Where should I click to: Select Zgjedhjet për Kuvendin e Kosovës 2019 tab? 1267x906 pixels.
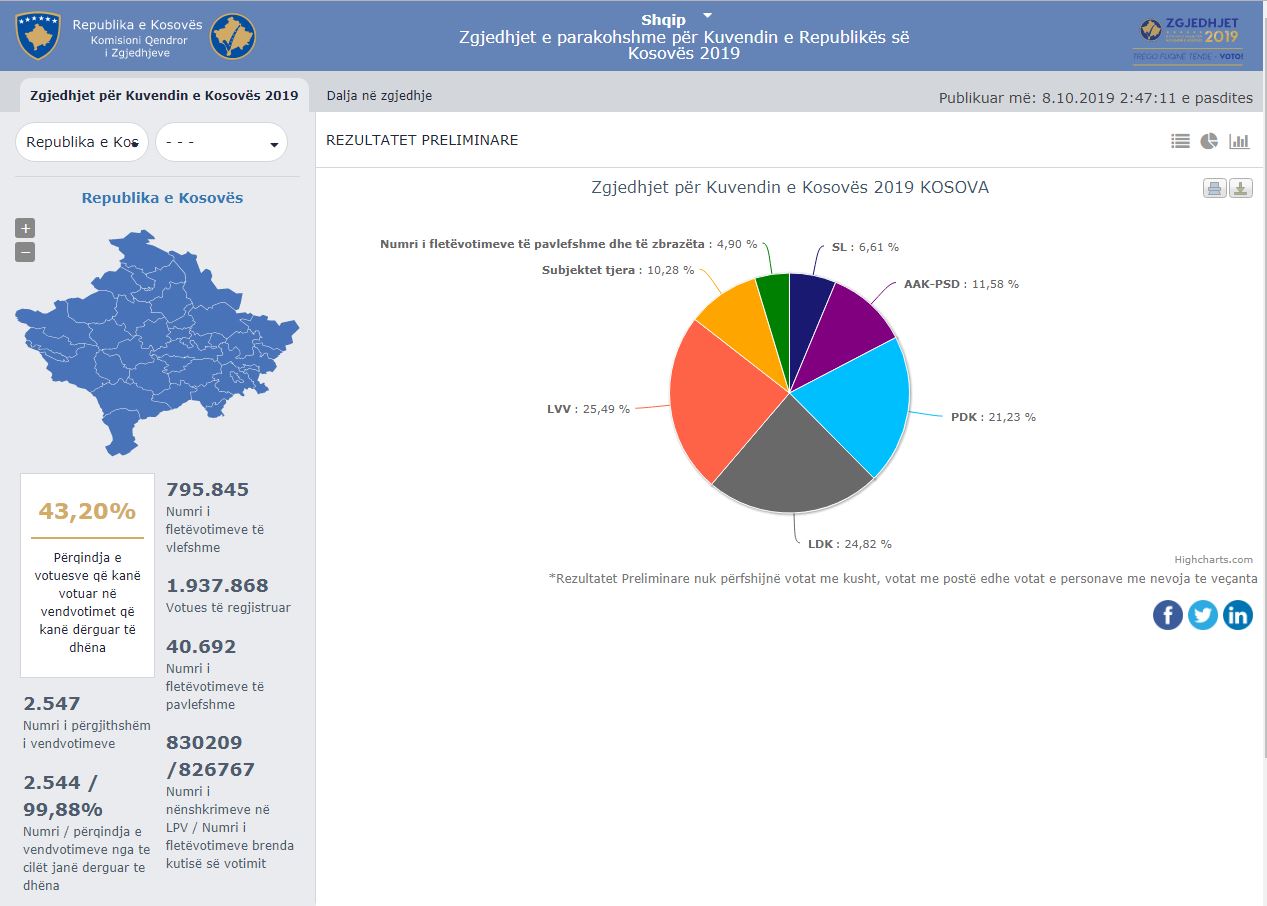pyautogui.click(x=164, y=96)
